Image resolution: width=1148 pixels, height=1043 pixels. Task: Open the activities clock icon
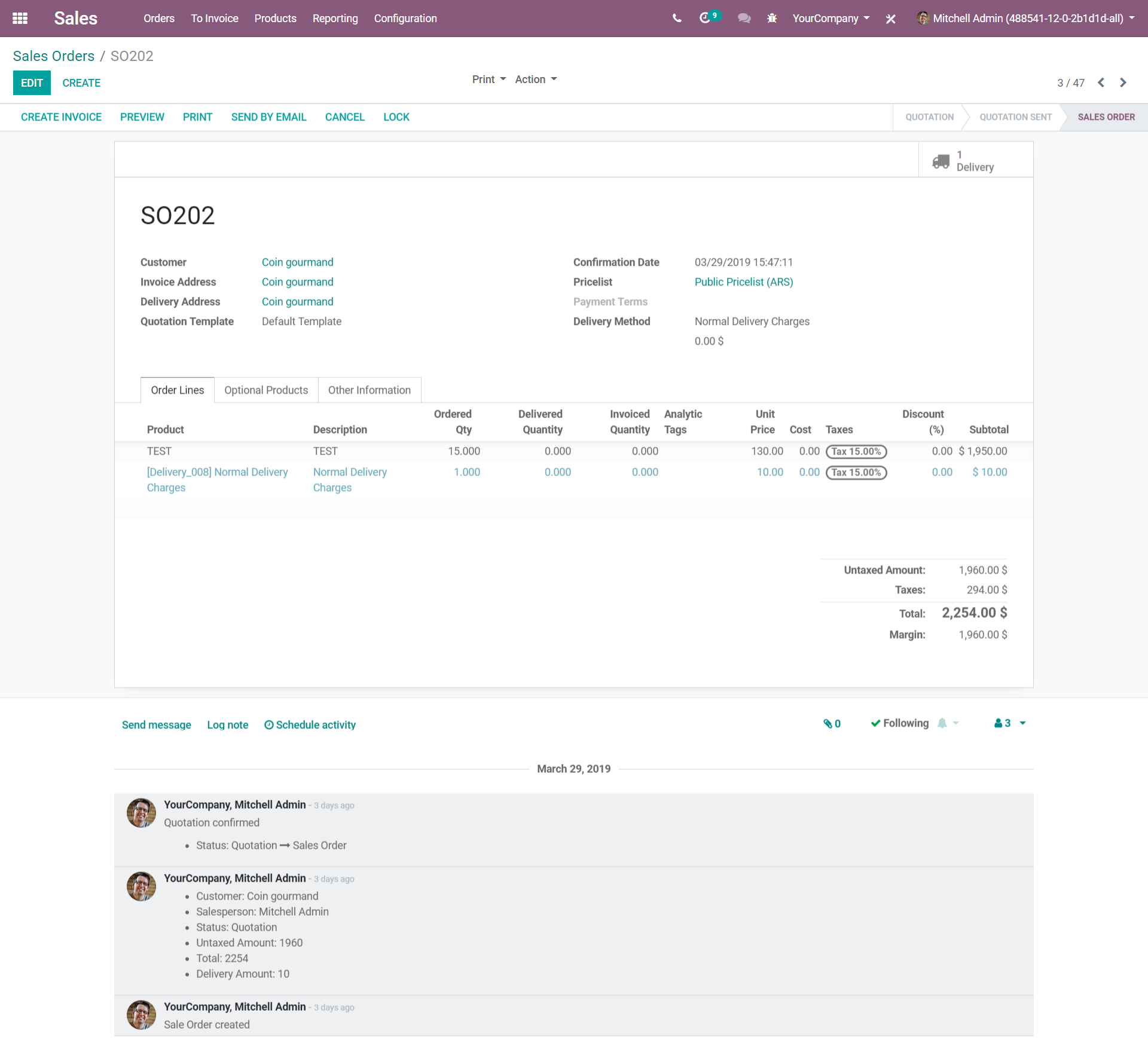pos(706,19)
